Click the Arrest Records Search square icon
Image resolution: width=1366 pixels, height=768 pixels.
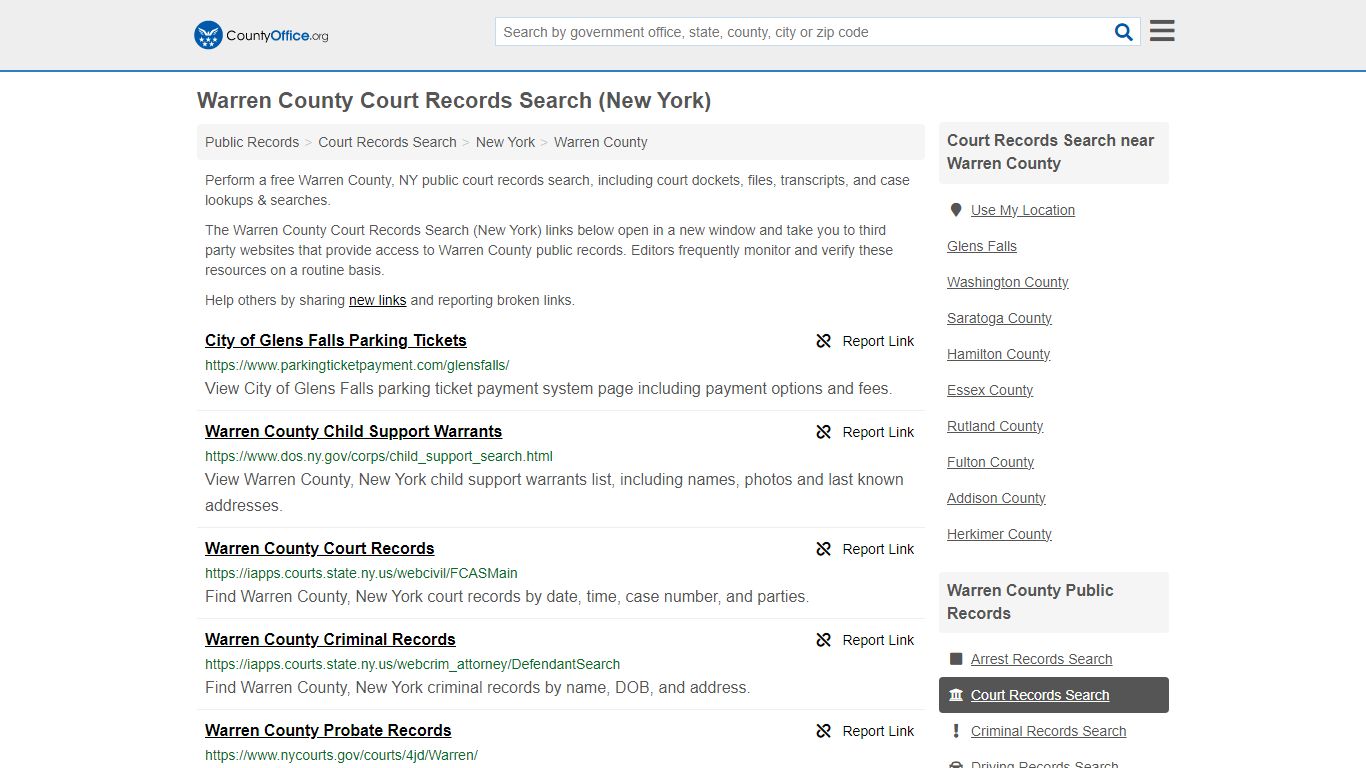[956, 659]
